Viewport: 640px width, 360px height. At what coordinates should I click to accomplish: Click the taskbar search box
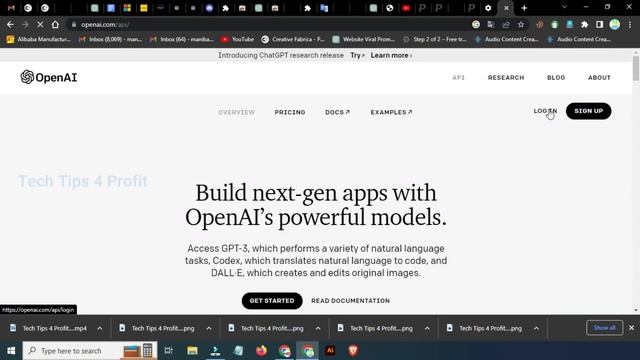pyautogui.click(x=90, y=351)
